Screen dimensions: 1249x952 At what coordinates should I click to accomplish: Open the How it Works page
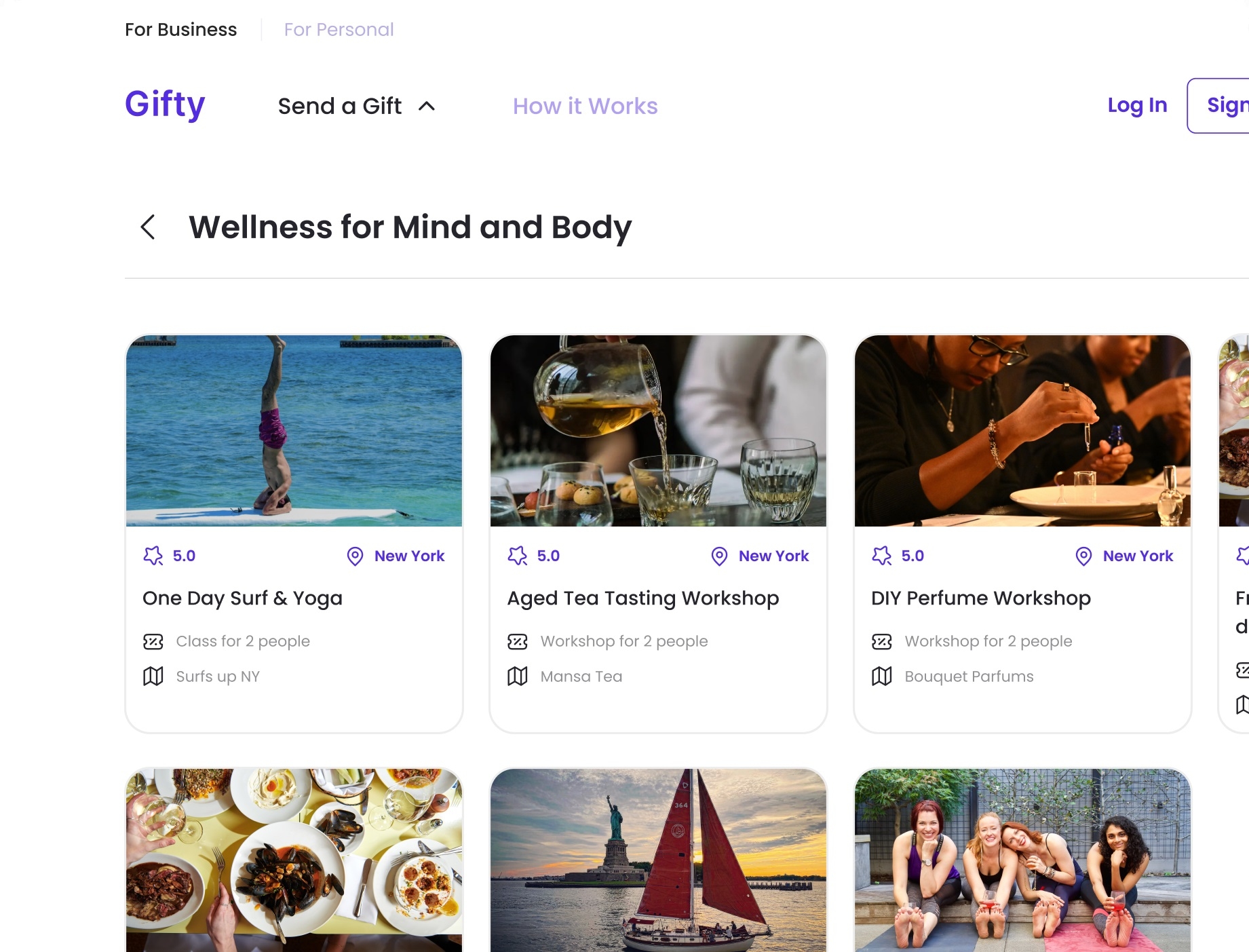click(x=585, y=106)
